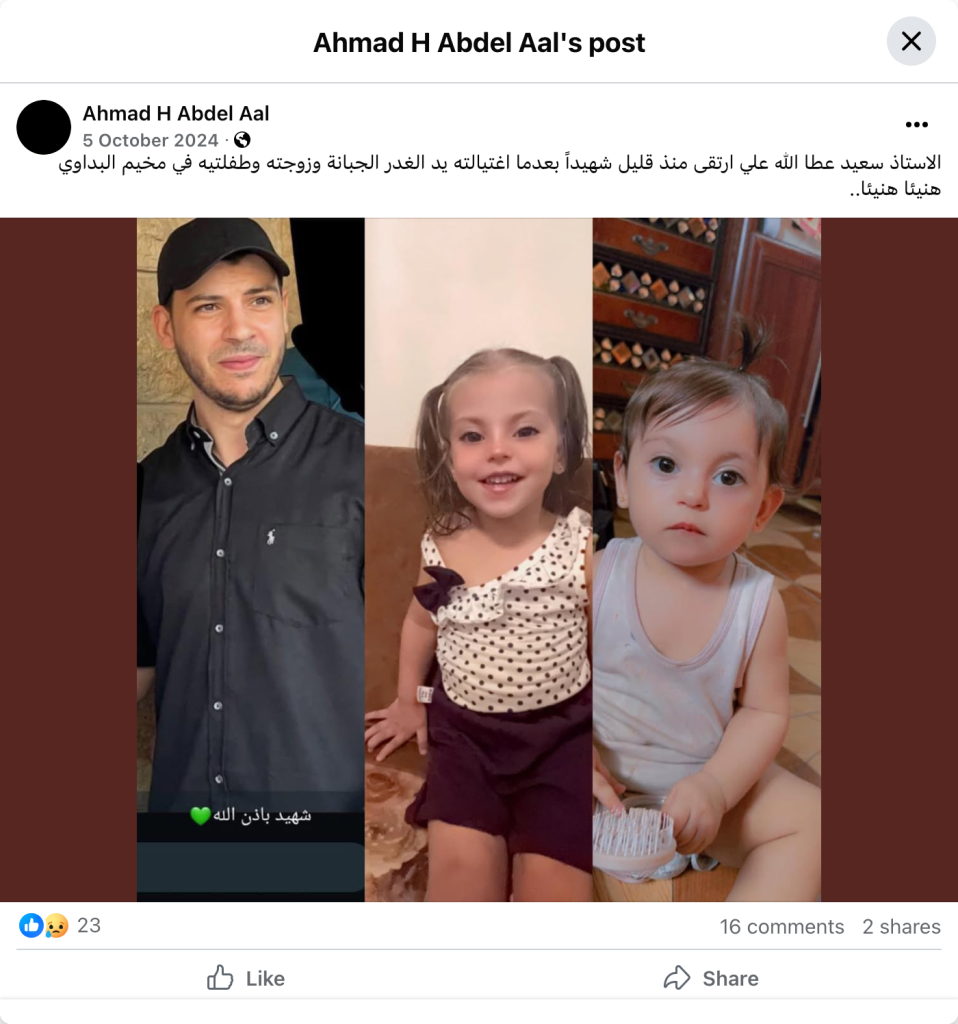The width and height of the screenshot is (958, 1024).
Task: Click the blue like reaction icon
Action: (31, 925)
